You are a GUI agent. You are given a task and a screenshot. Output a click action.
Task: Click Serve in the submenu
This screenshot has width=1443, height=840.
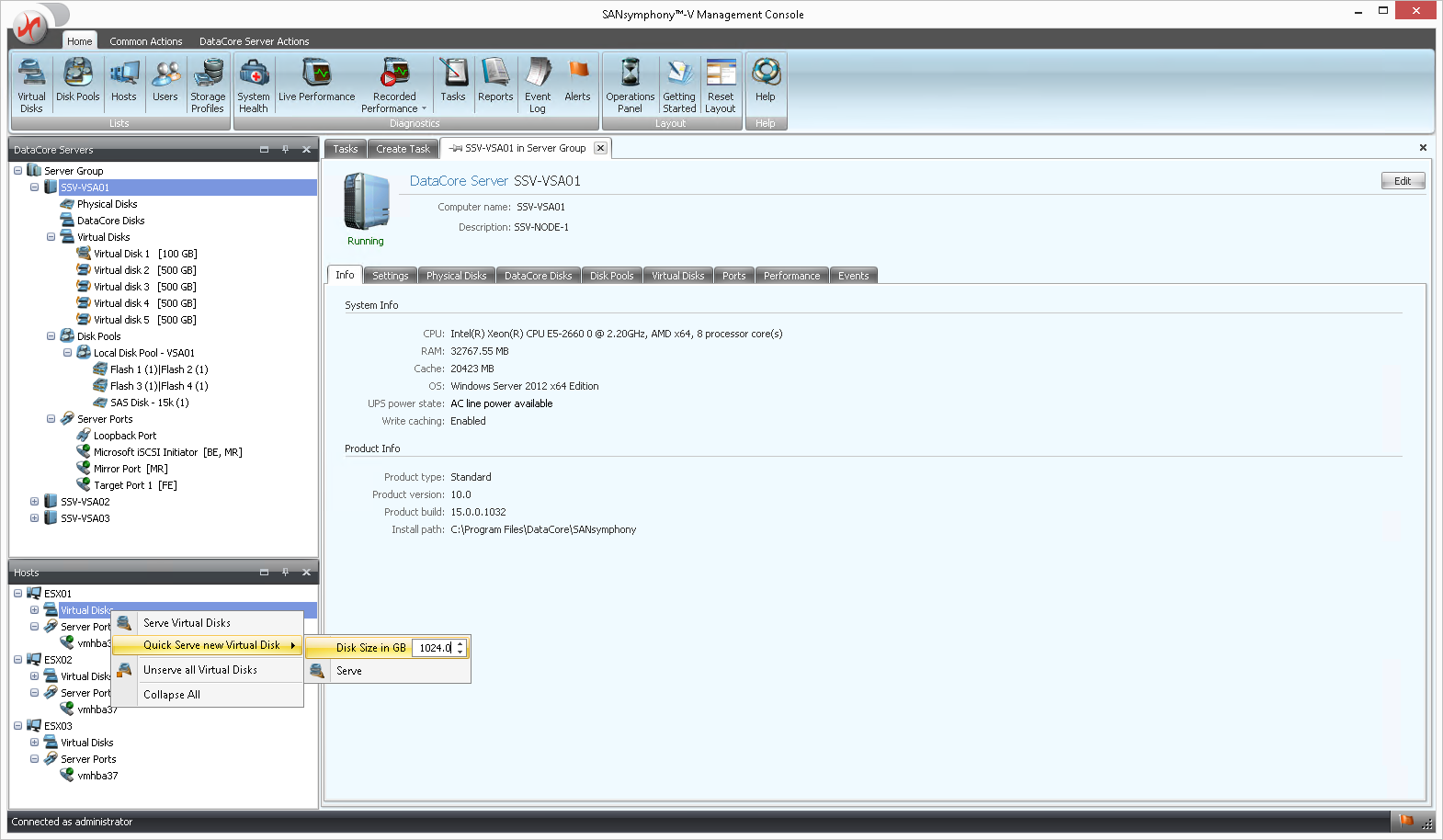pyautogui.click(x=349, y=671)
